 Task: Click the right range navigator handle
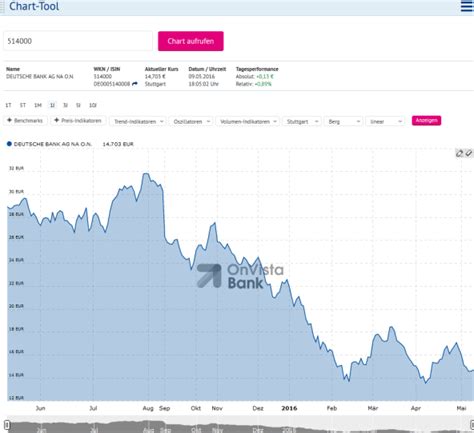[x=472, y=425]
